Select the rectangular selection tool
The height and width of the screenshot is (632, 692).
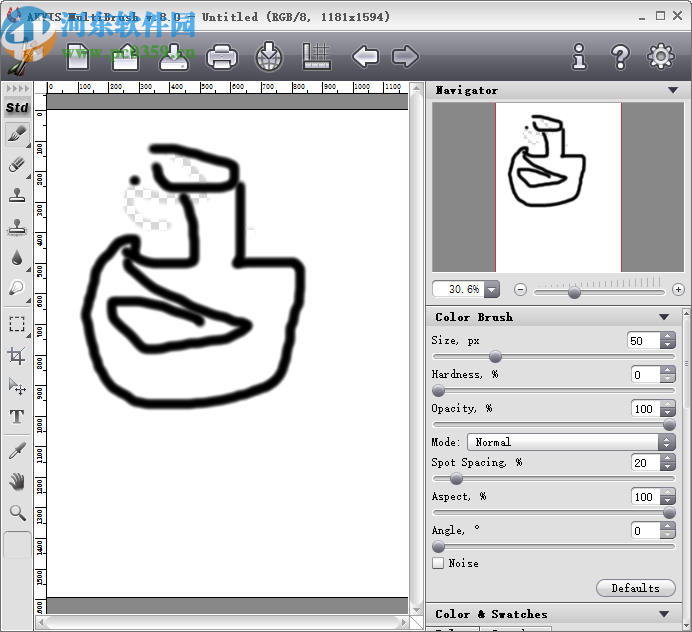[17, 324]
